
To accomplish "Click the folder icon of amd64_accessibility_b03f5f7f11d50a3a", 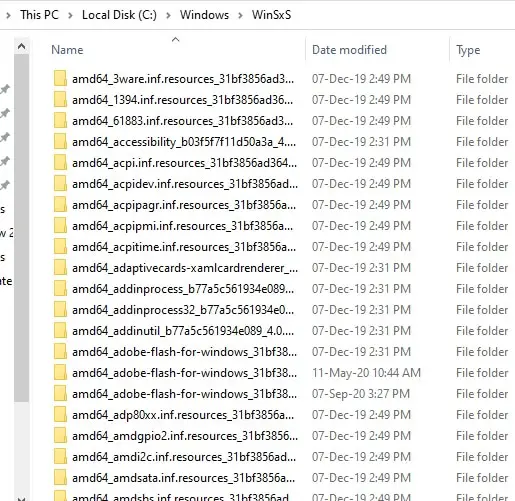I will click(60, 142).
